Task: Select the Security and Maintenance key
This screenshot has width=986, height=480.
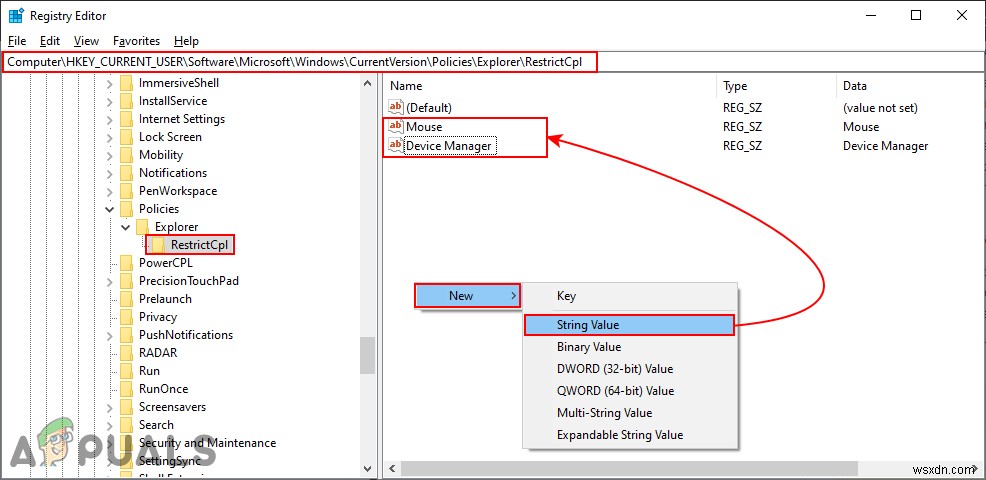Action: point(208,443)
